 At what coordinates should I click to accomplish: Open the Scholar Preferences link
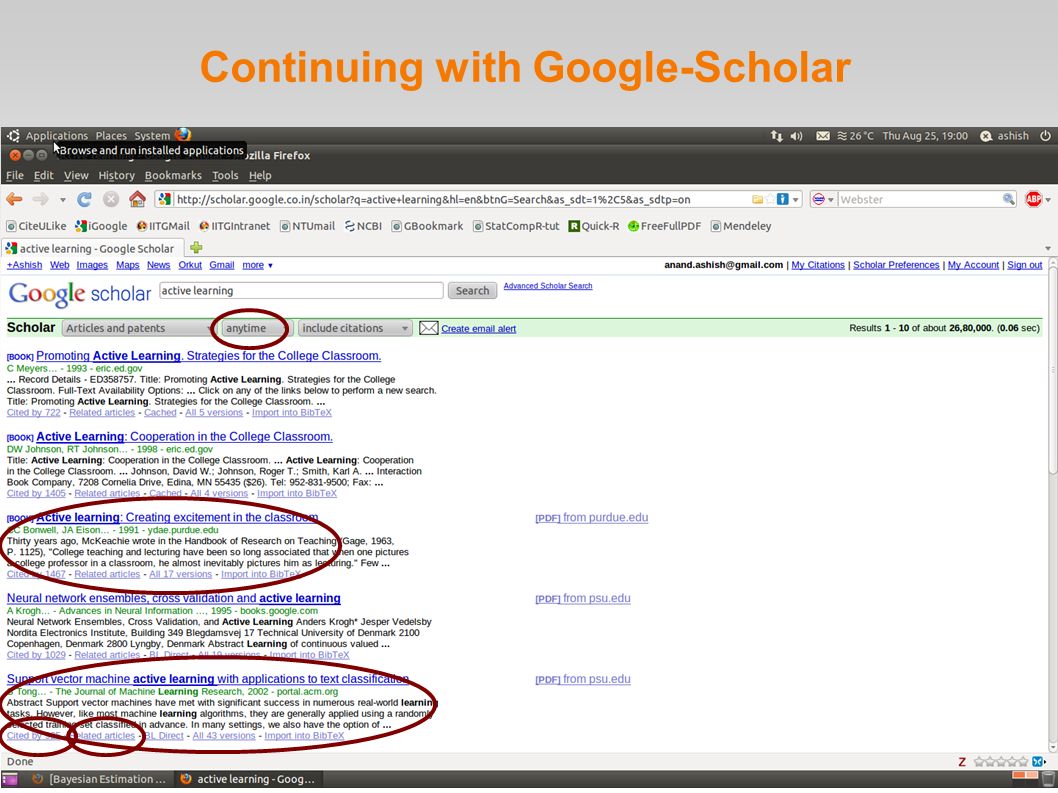coord(896,265)
